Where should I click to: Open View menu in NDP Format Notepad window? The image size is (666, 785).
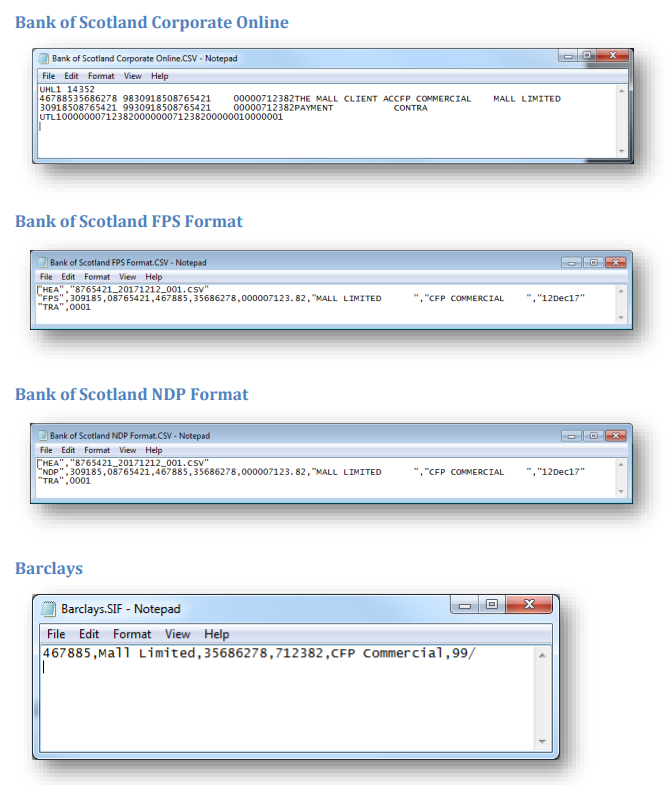(x=128, y=450)
